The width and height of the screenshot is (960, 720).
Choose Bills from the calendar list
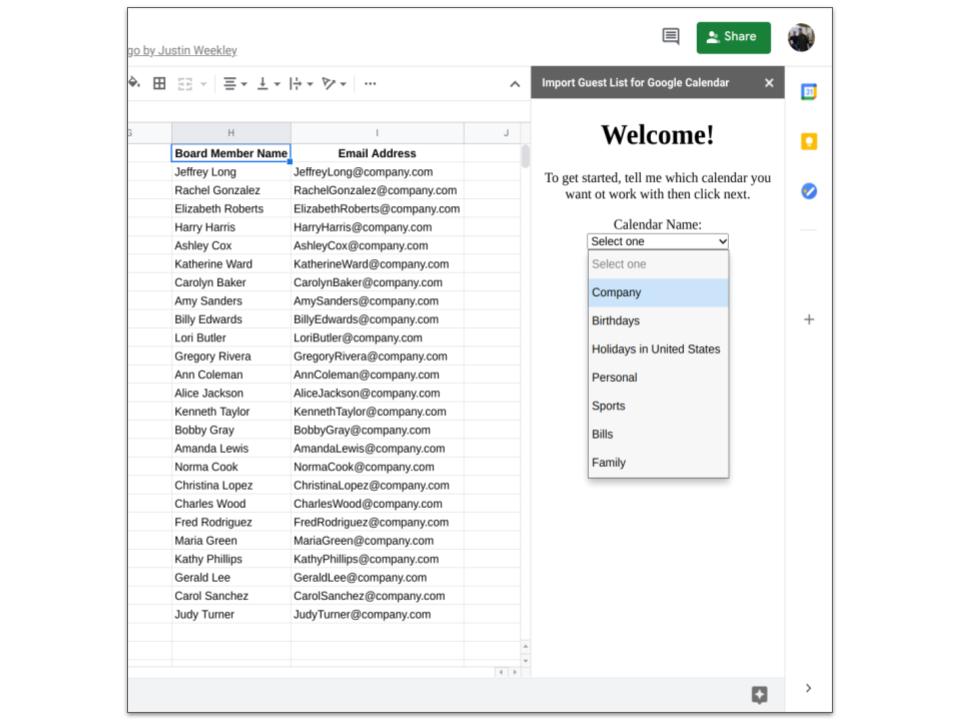(x=658, y=434)
